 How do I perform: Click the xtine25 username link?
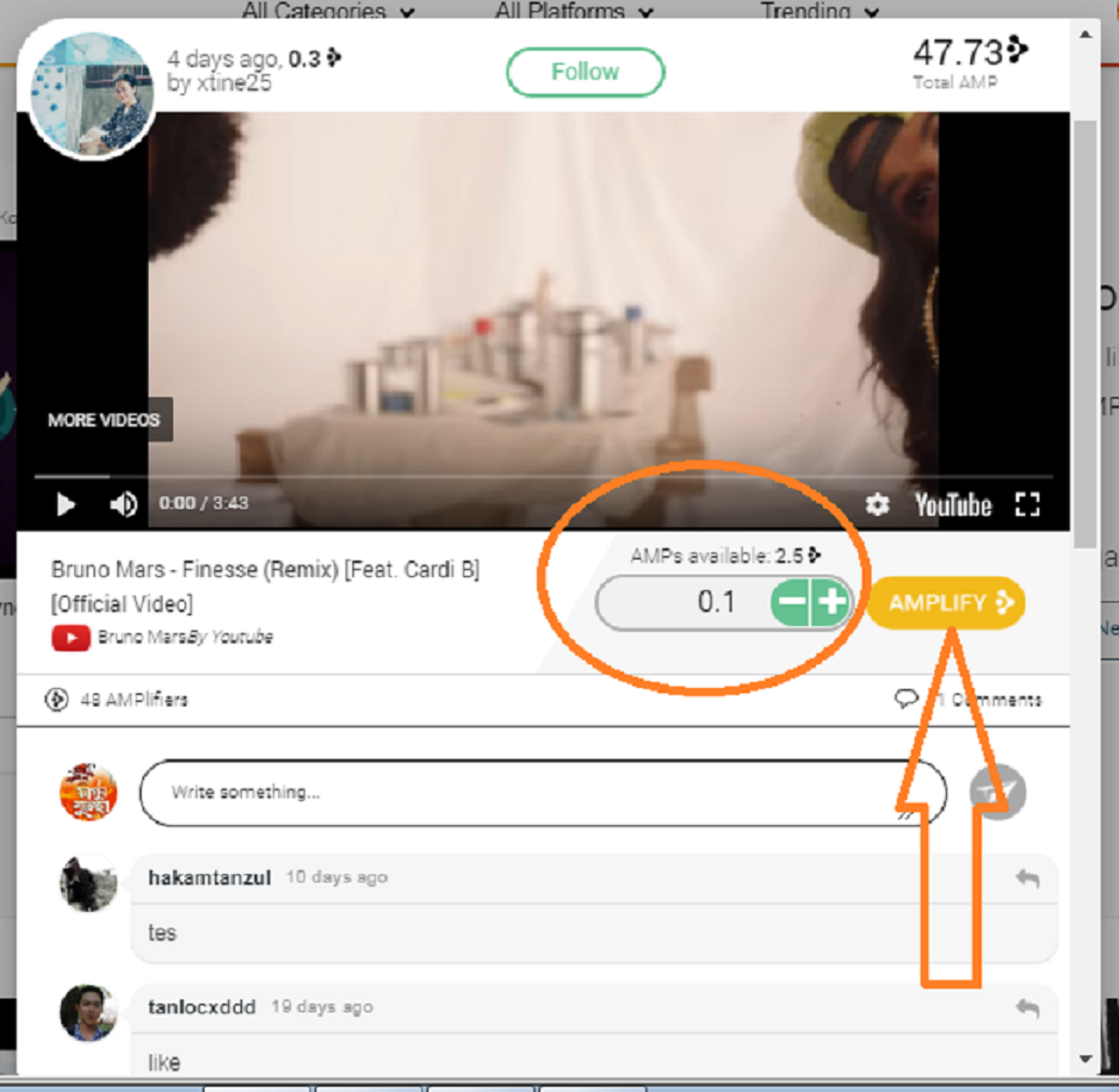pos(233,83)
